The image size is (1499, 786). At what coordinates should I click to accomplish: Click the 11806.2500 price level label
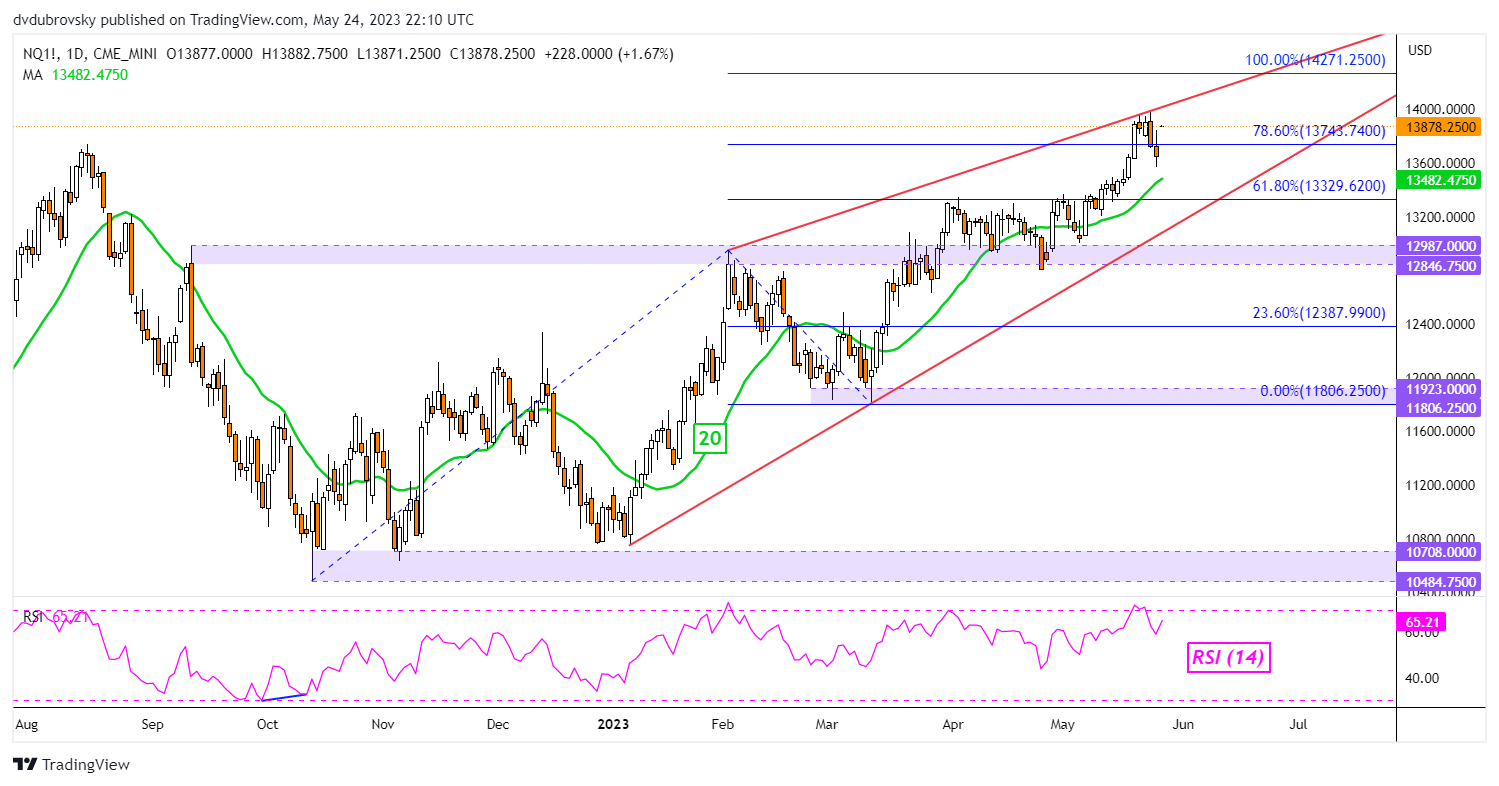(1441, 408)
